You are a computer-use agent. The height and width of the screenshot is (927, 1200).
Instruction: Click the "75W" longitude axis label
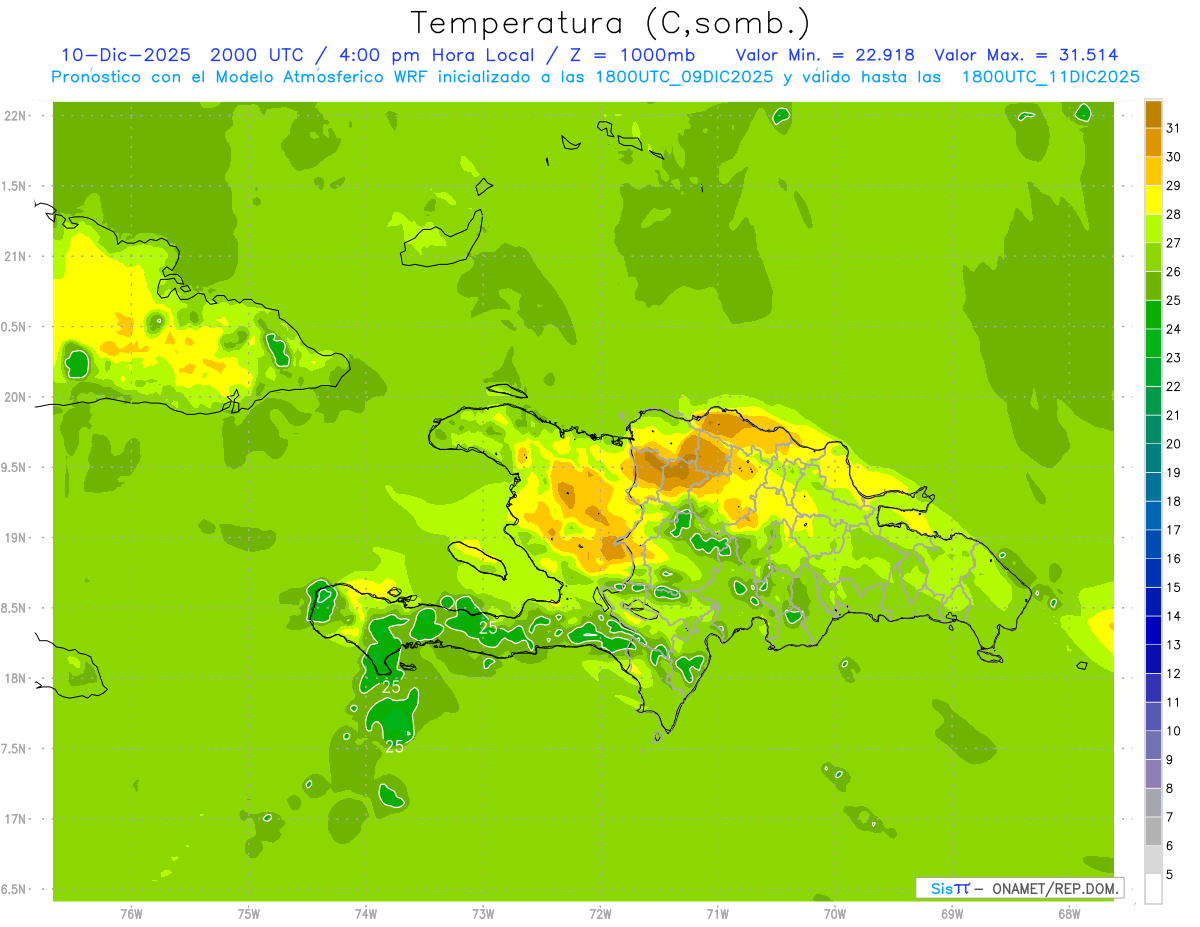point(249,914)
